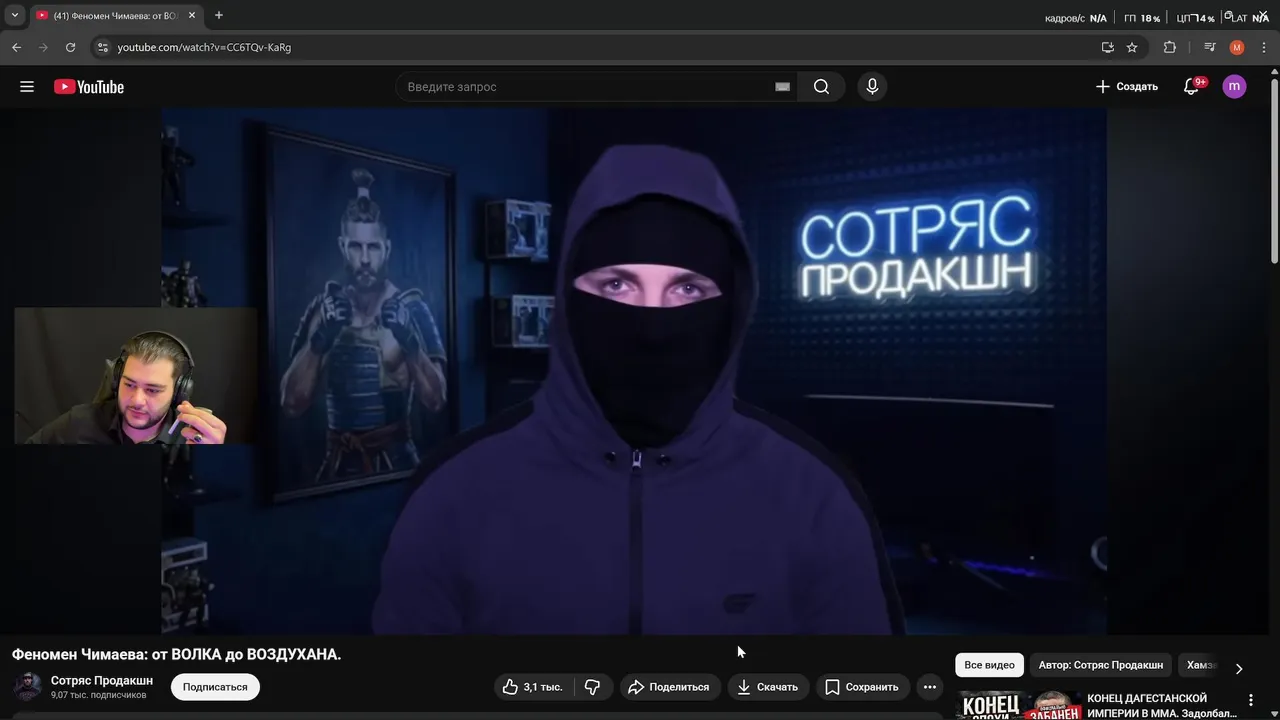The image size is (1280, 720).
Task: Open the Chrome three-dot menu
Action: [x=1264, y=47]
